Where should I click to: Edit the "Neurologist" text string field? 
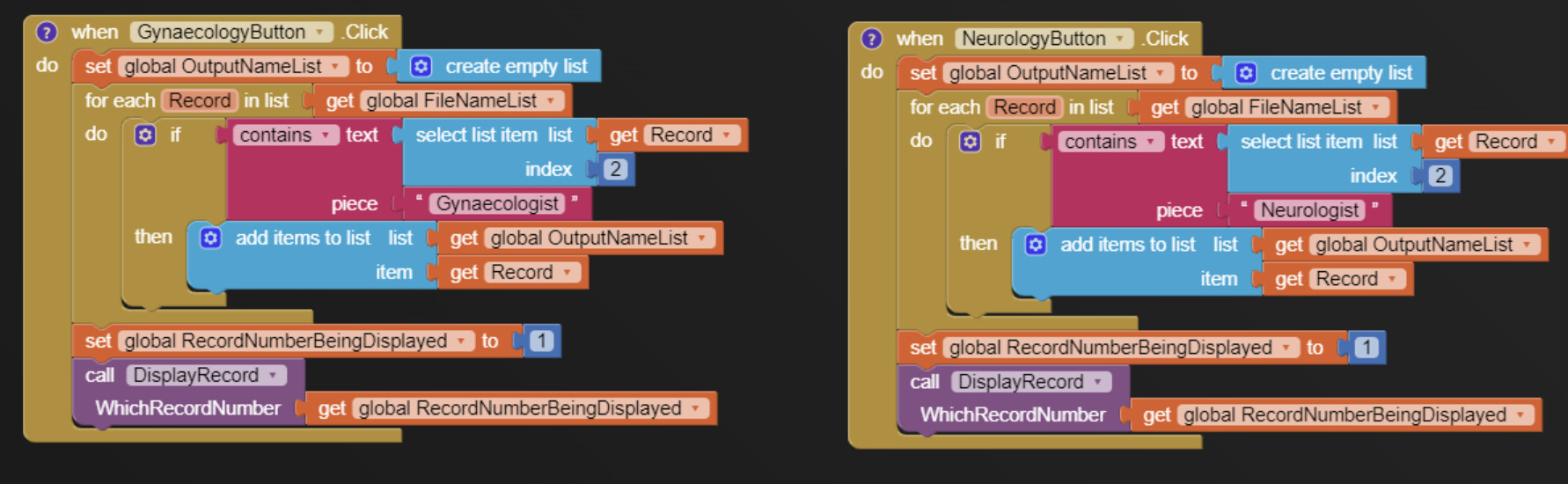(x=1309, y=210)
